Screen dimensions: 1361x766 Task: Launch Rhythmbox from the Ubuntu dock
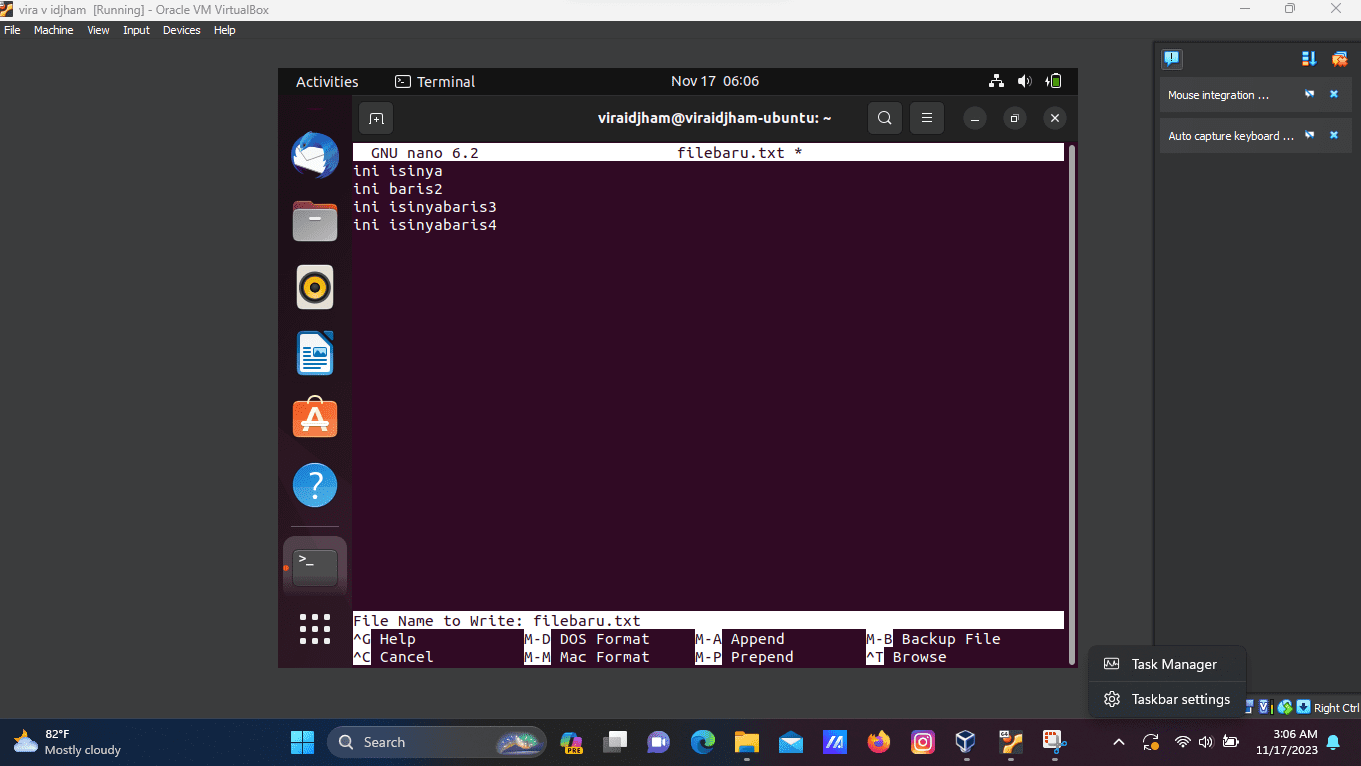(x=314, y=287)
